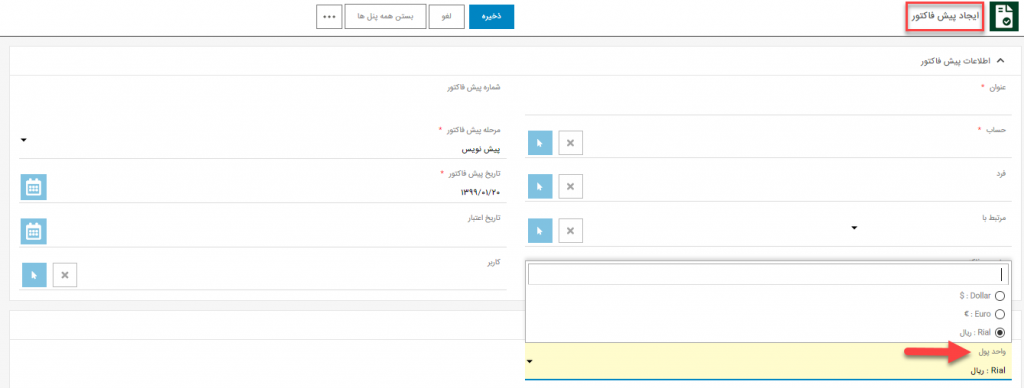Screen dimensions: 1024x388
Task: Open the مرحله پیش فاکتور dropdown
Action: (x=24, y=140)
